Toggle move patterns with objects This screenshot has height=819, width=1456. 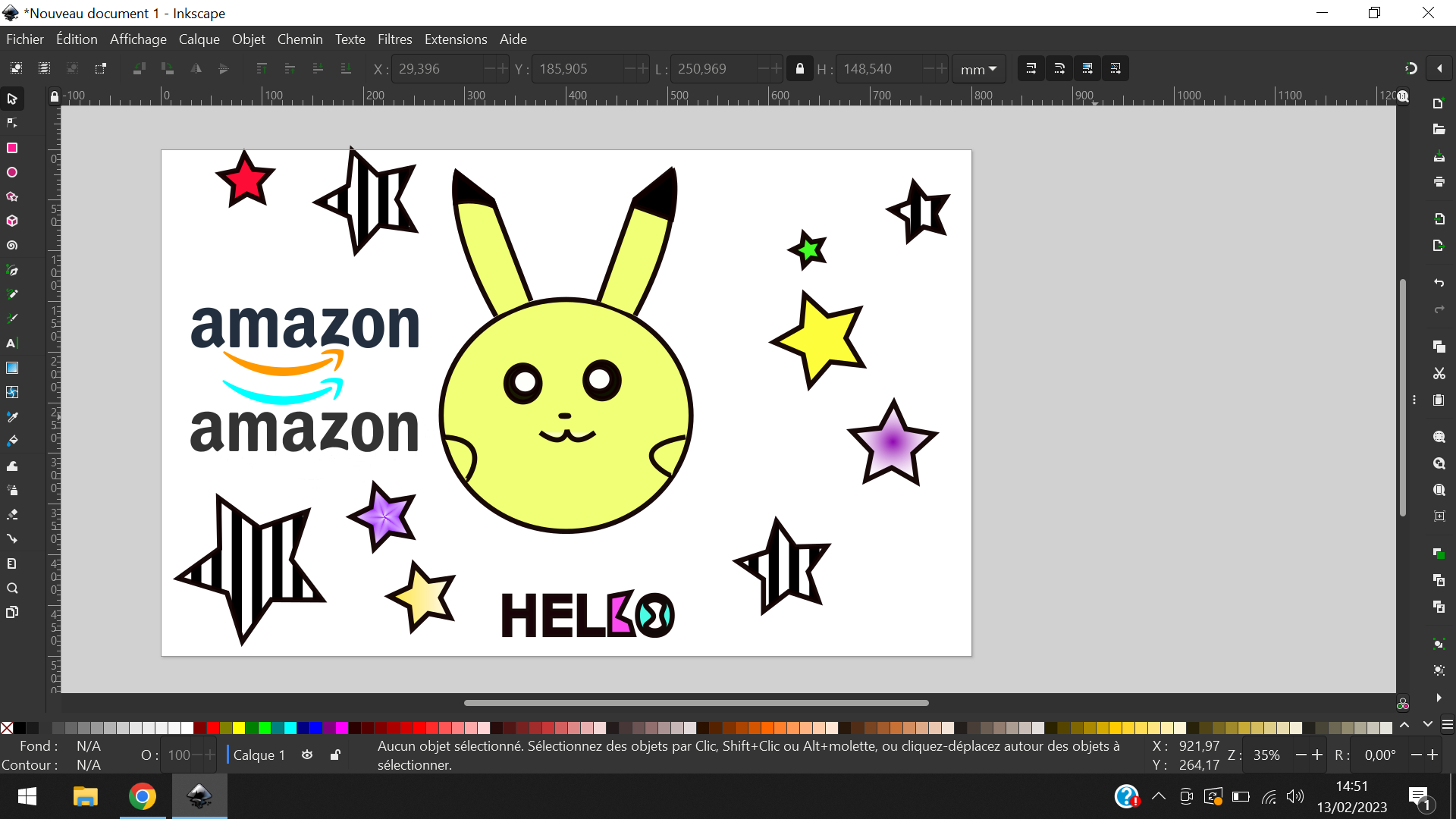(1116, 69)
